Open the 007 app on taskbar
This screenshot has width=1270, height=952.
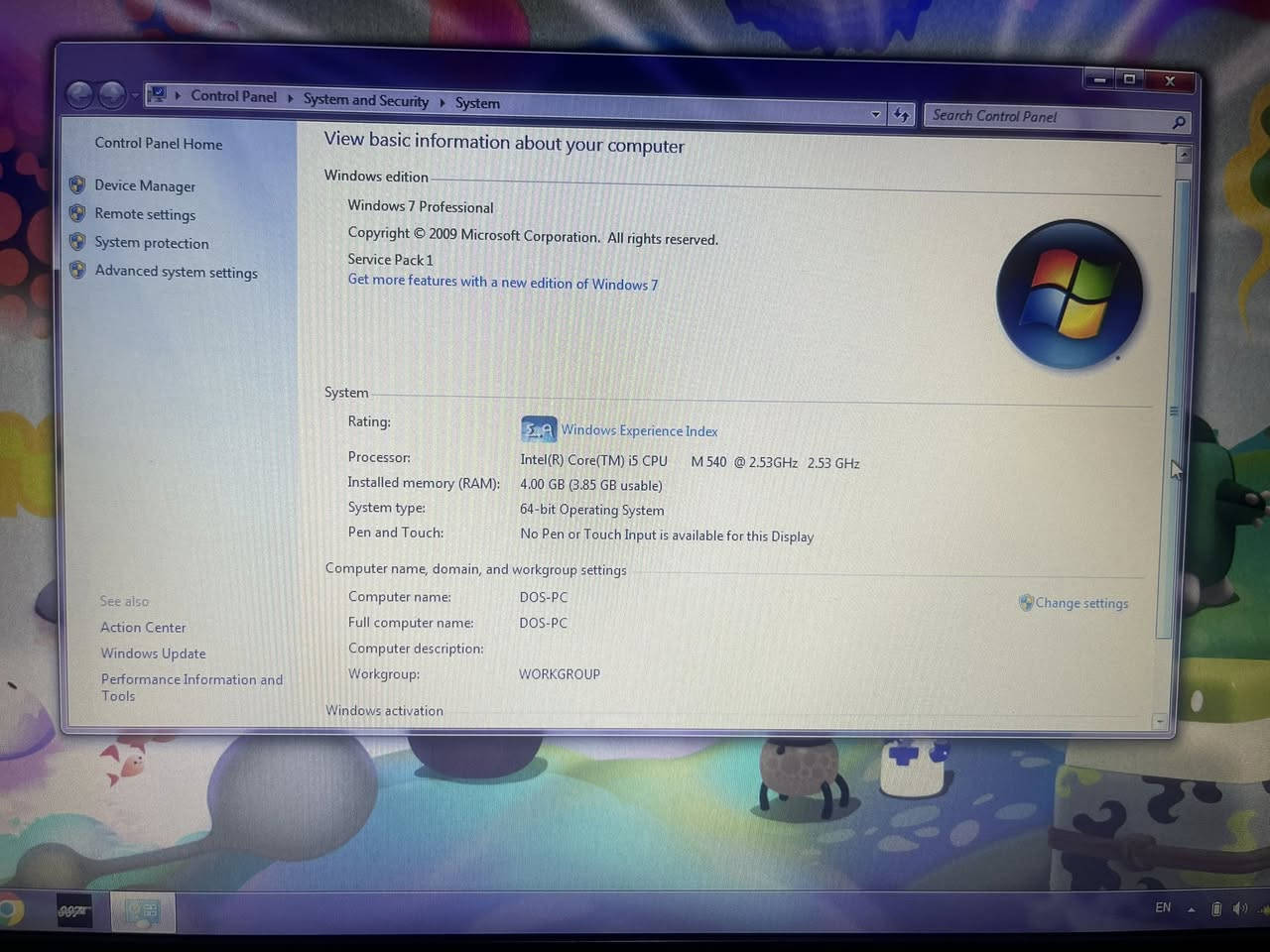point(73,910)
